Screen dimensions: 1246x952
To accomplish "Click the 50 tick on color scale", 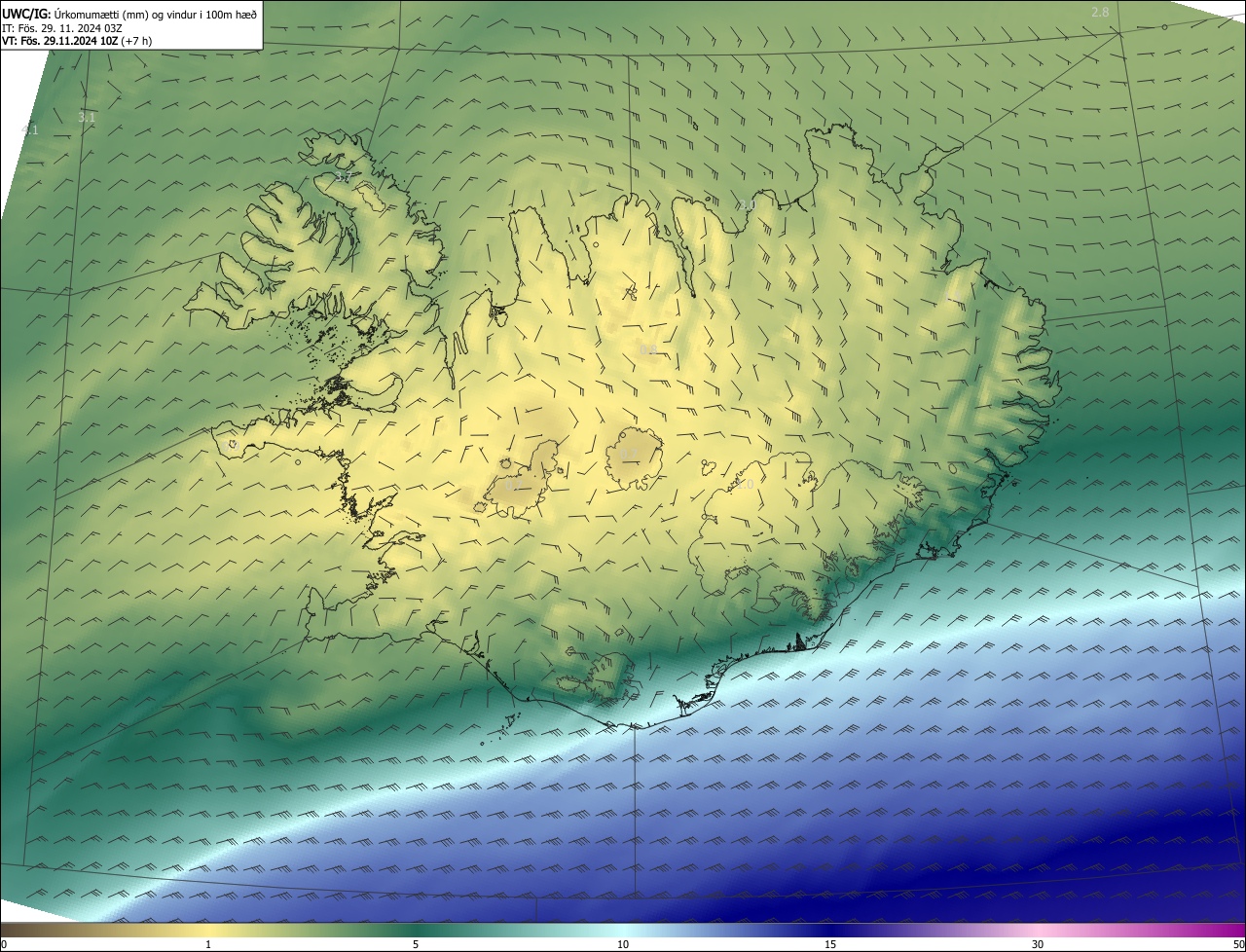I will 1238,944.
